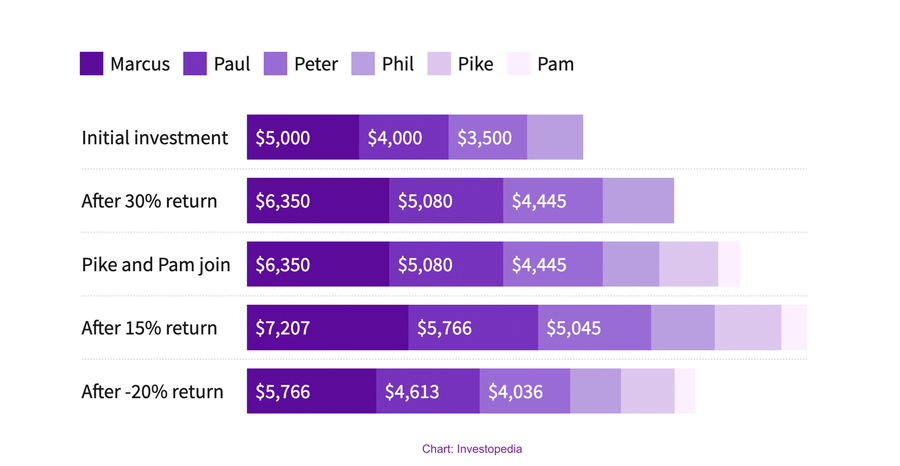Click the Pike and Pam join label

pos(156,265)
